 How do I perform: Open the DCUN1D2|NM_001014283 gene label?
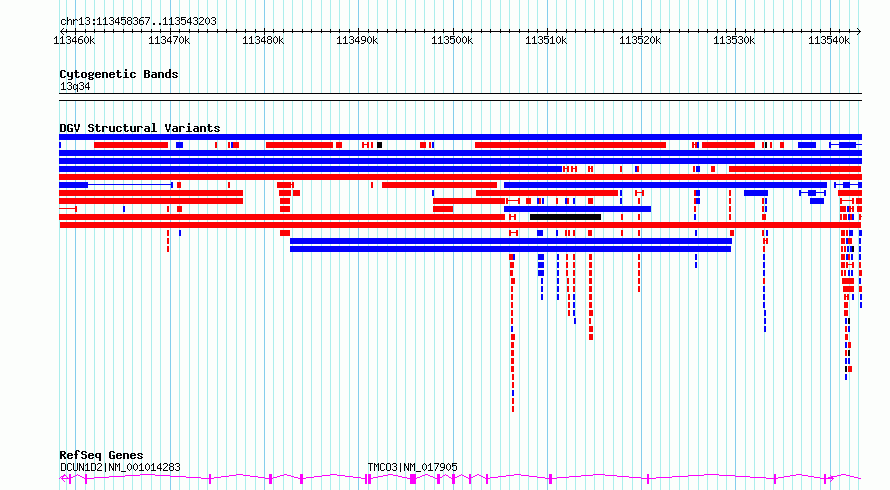click(x=120, y=467)
